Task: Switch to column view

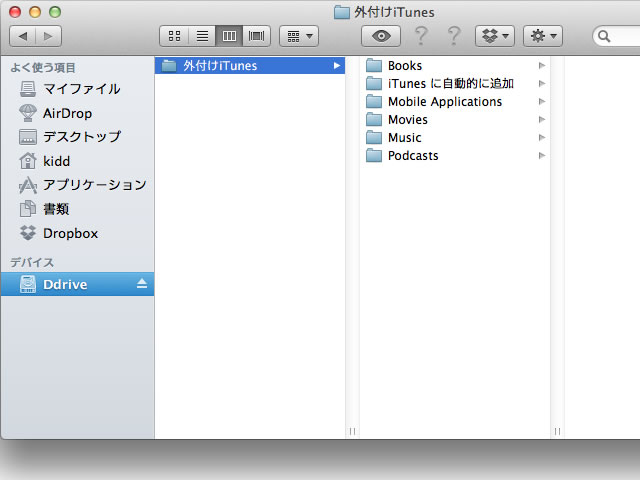Action: 229,36
